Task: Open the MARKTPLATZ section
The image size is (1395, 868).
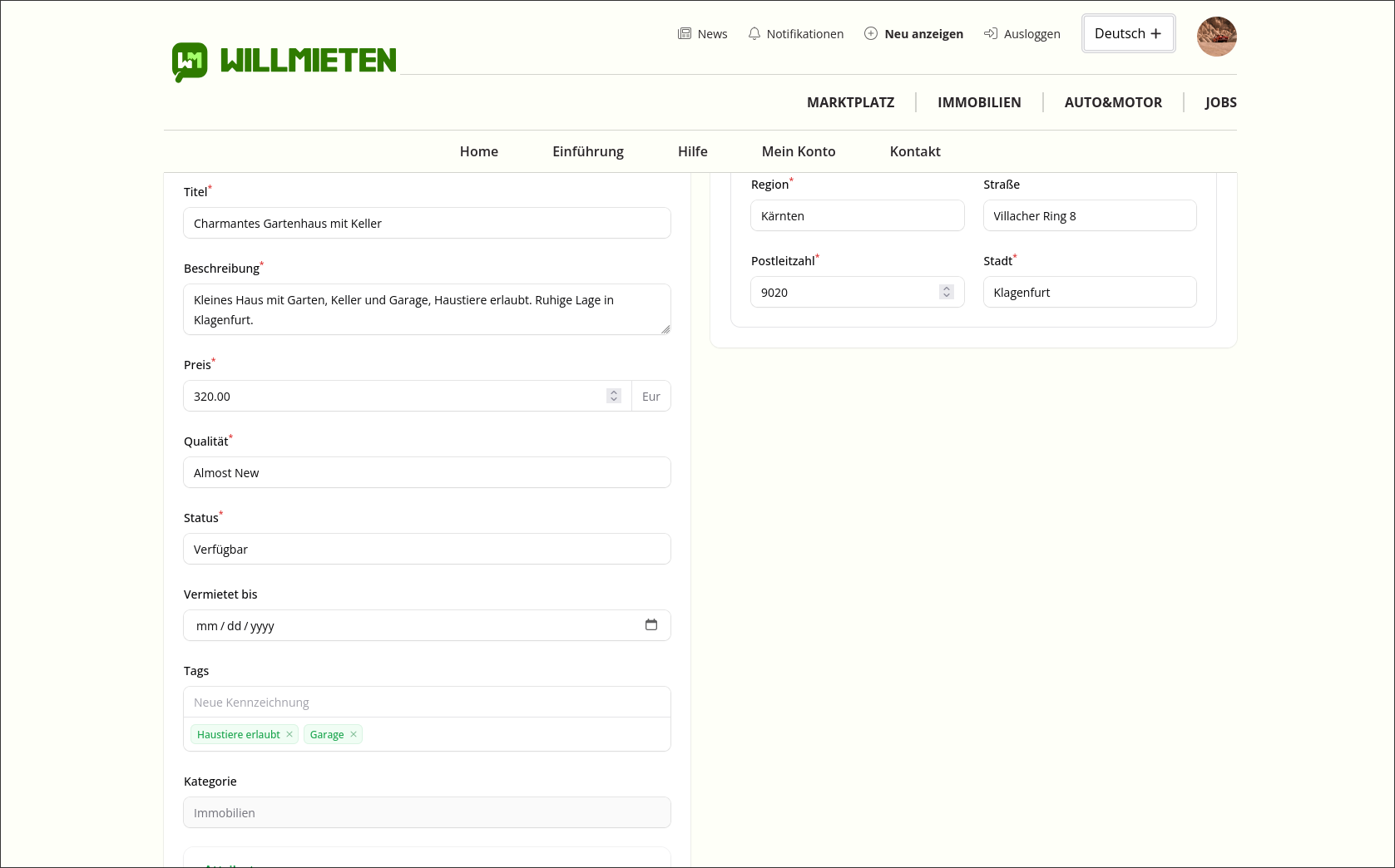Action: pos(850,102)
